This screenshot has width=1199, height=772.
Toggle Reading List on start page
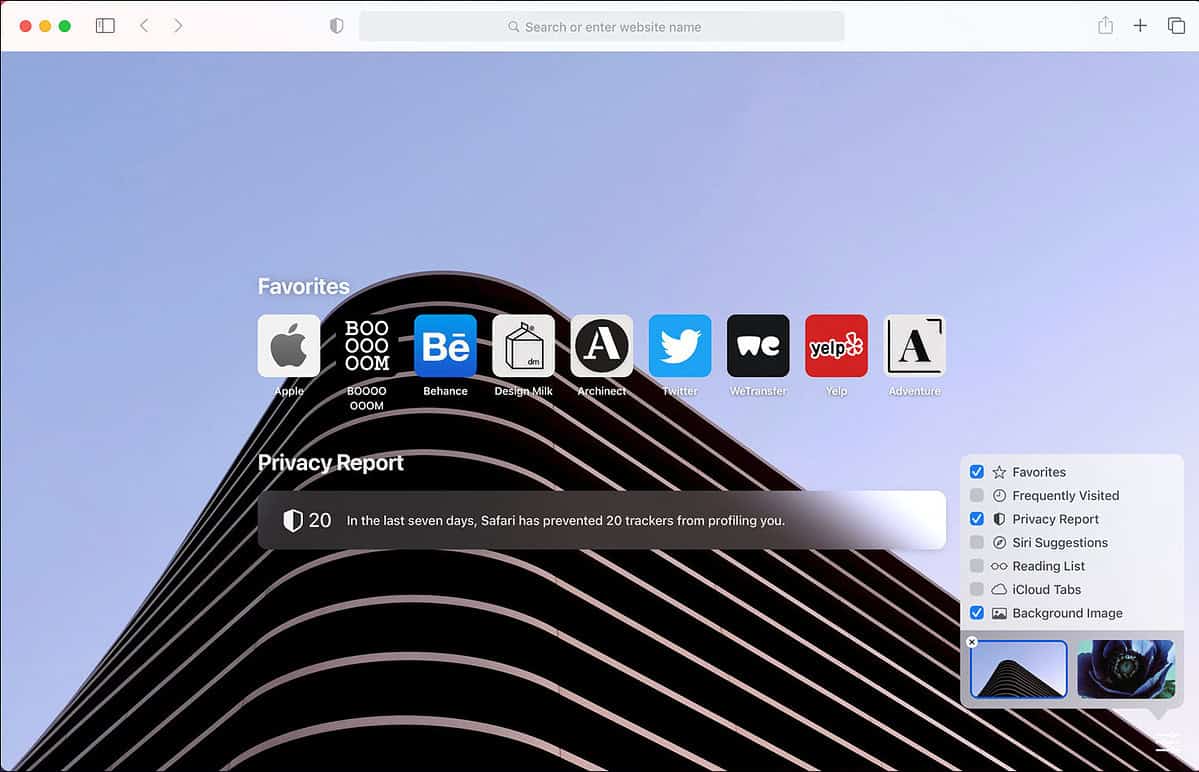pos(977,566)
